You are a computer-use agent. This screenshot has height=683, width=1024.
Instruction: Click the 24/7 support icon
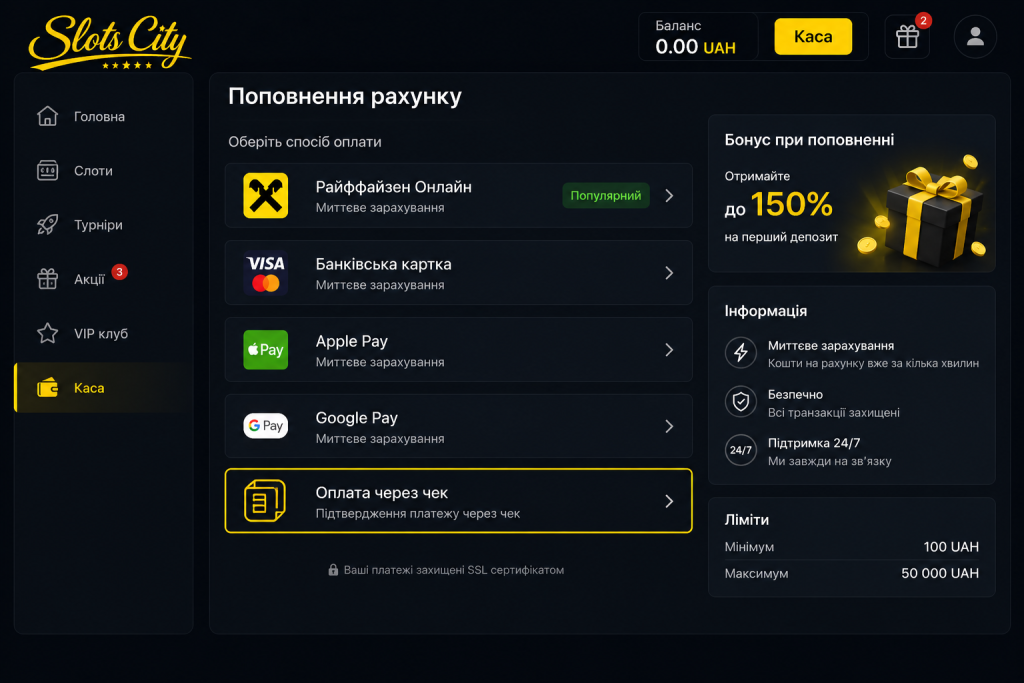pos(741,450)
